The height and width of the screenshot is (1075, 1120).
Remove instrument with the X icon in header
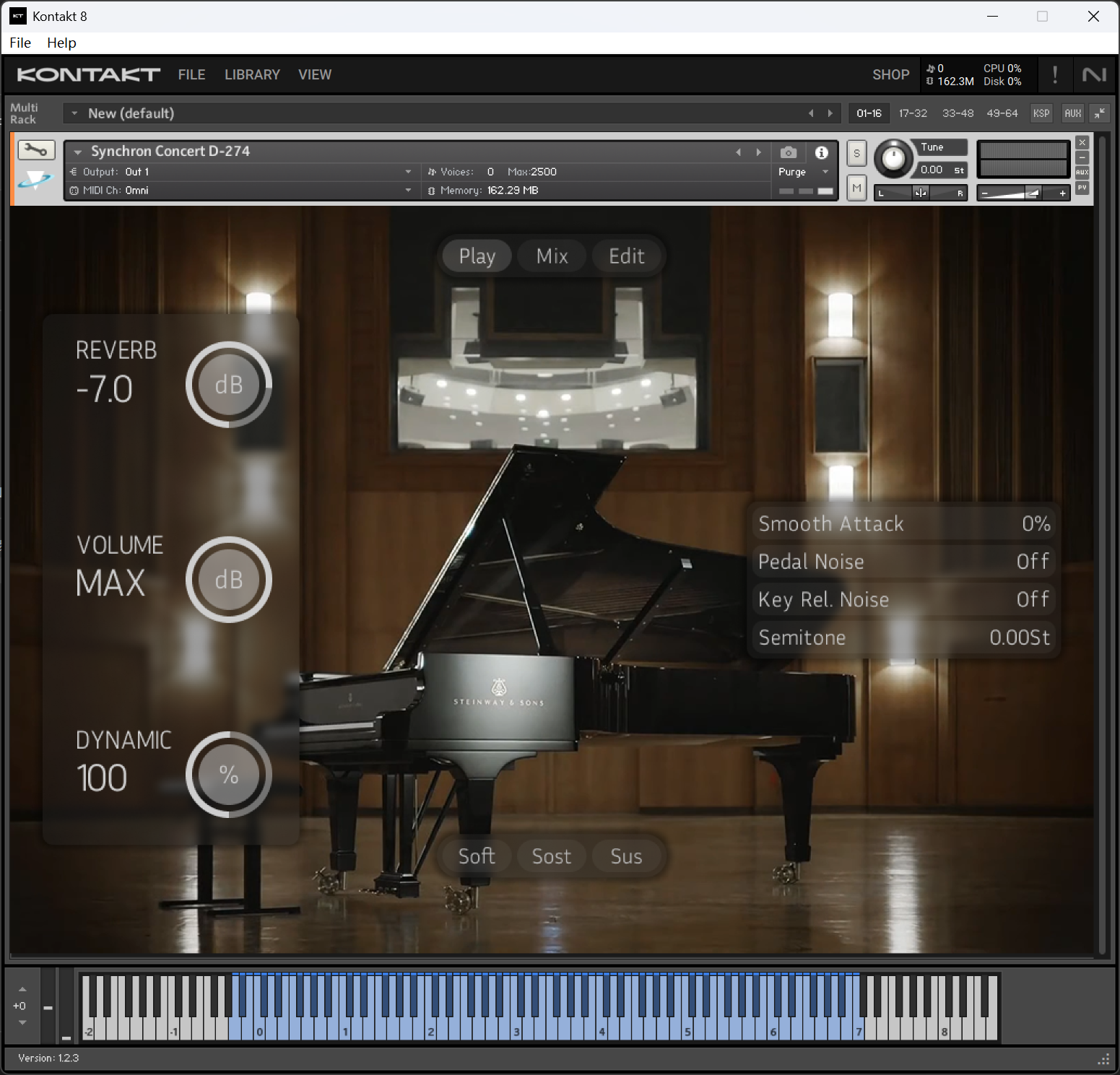point(1082,142)
